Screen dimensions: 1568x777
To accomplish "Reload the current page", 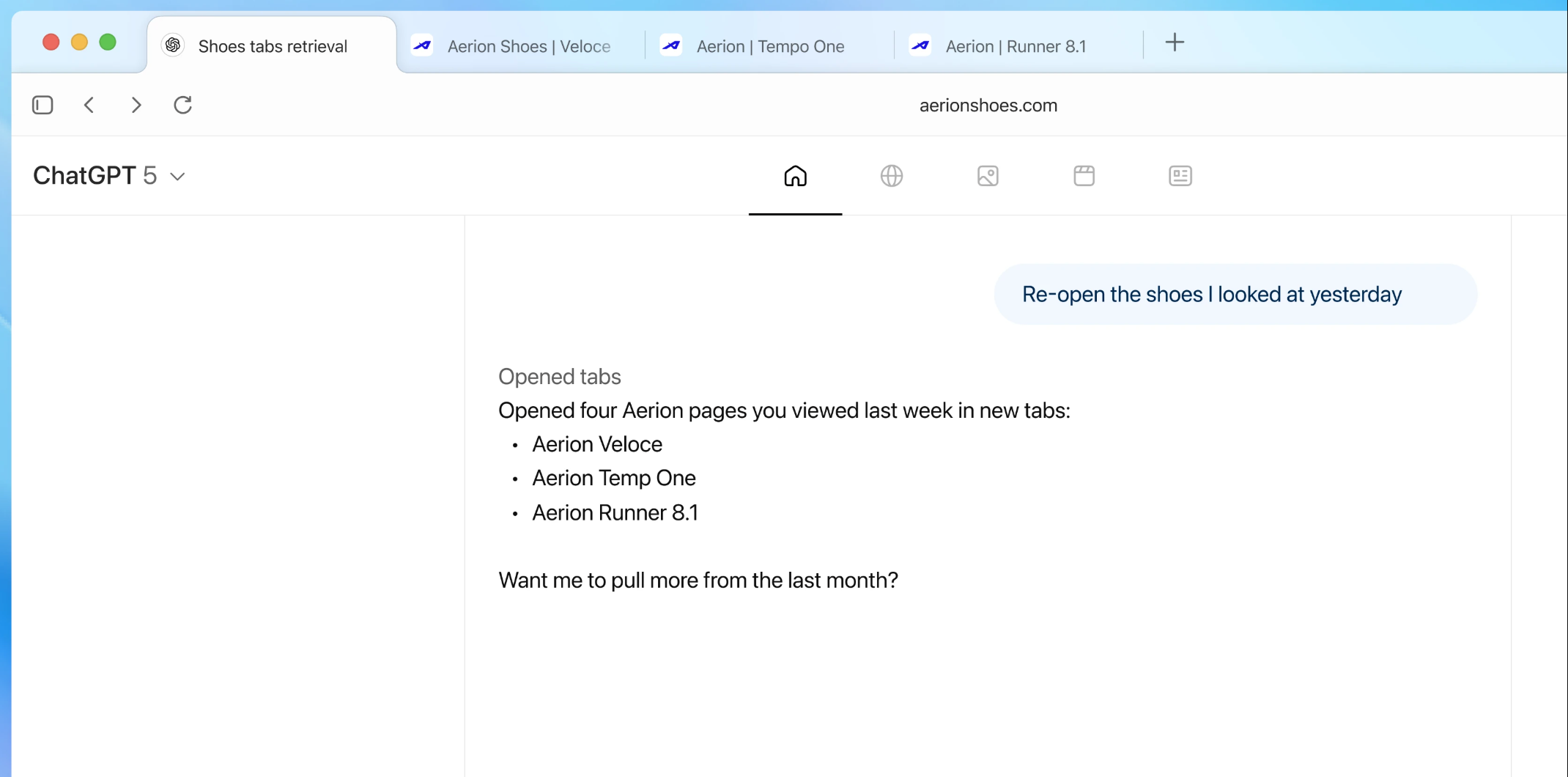I will [182, 105].
